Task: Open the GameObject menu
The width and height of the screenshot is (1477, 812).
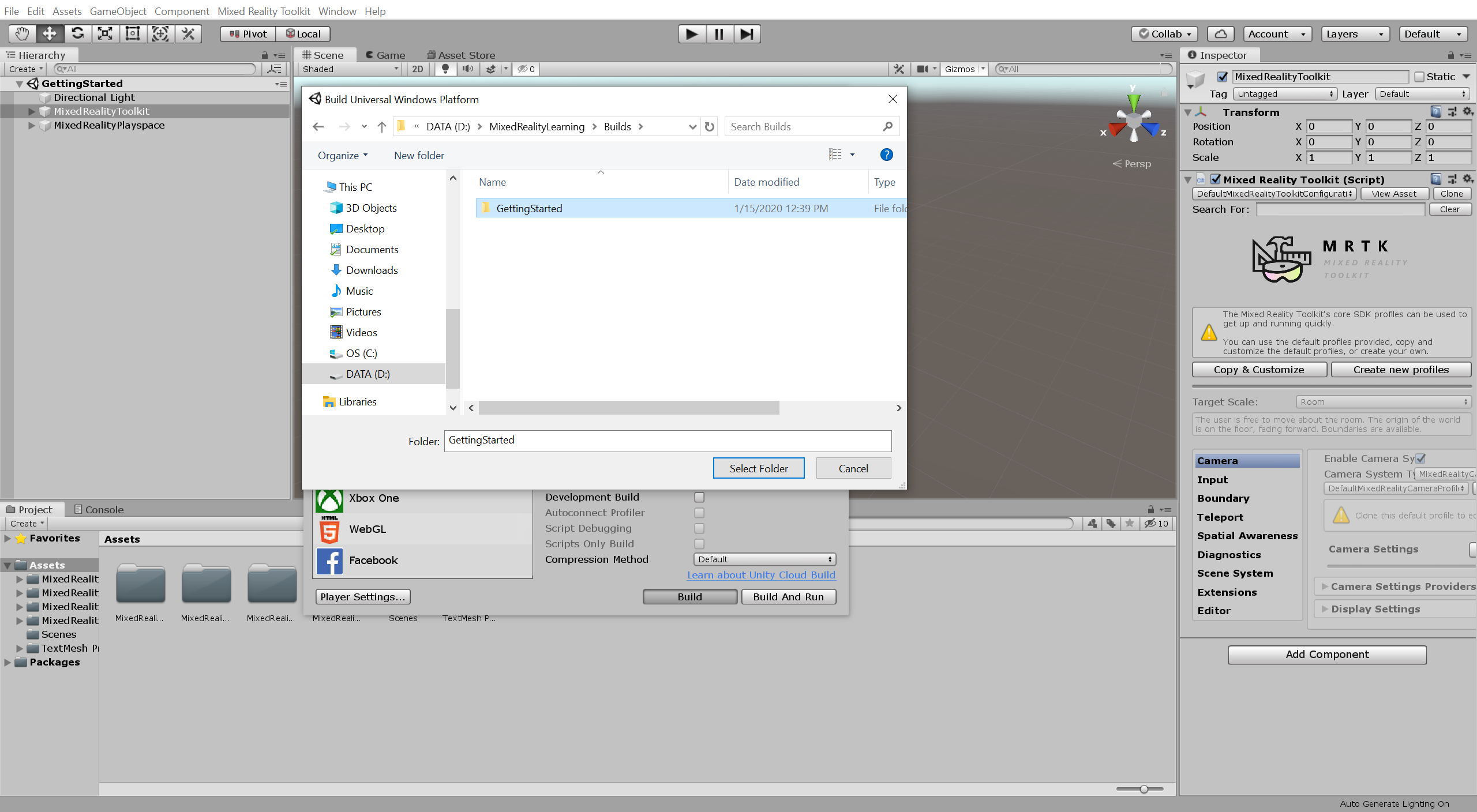Action: click(118, 11)
